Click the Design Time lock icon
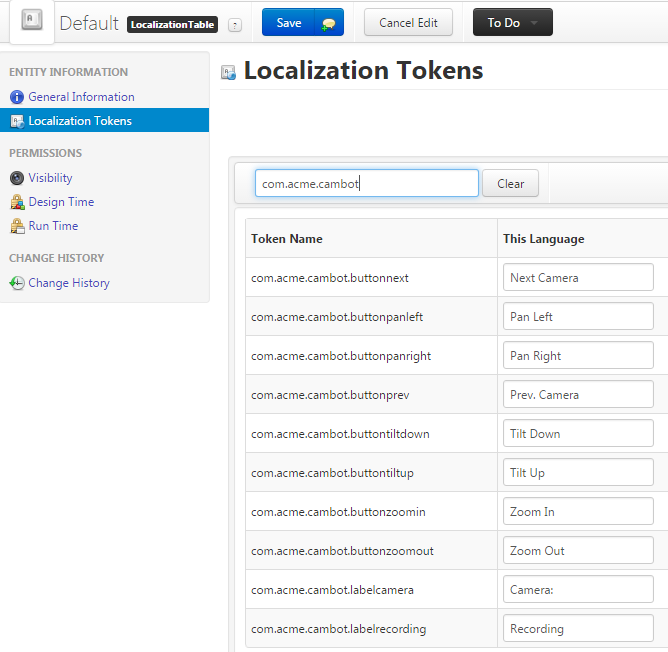This screenshot has width=668, height=652. click(17, 202)
